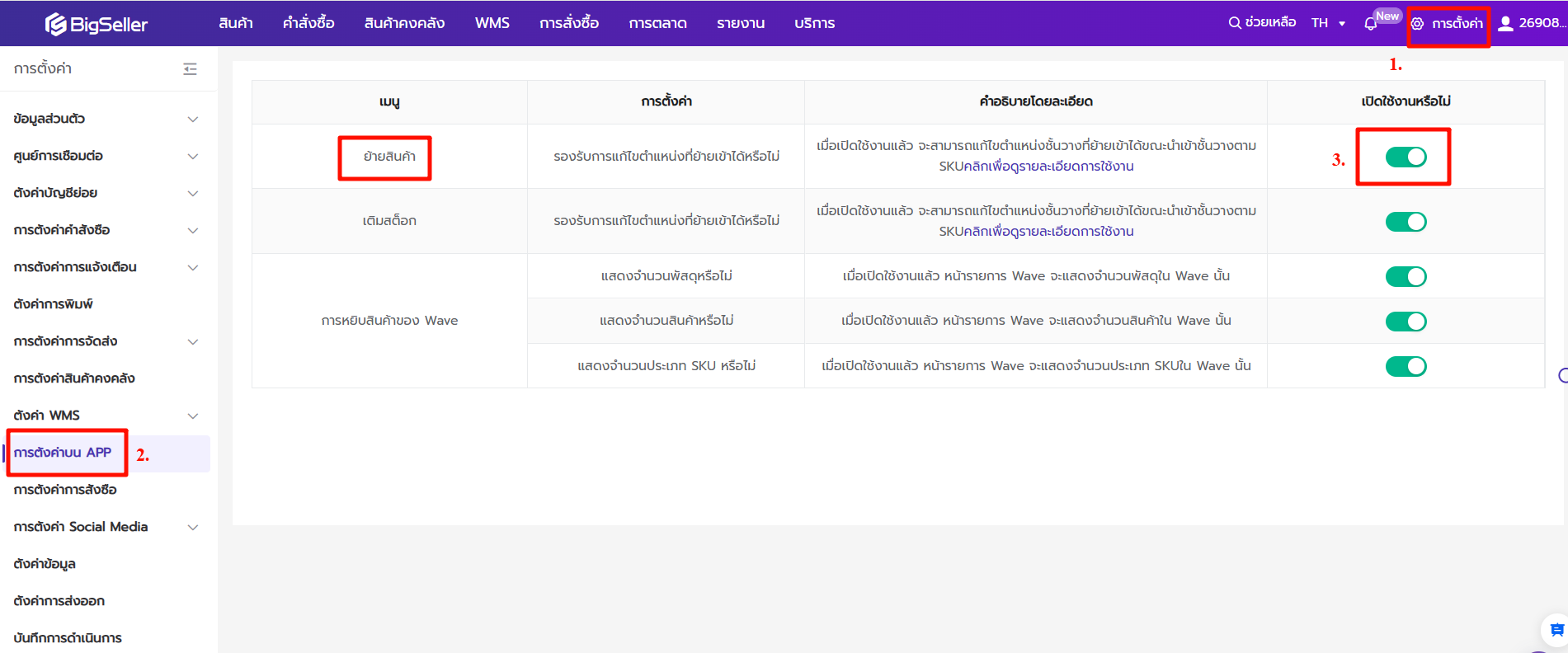Expand การตั้งค่าคำสั่งซื้อ chevron
This screenshot has height=653, width=1568.
click(x=193, y=231)
